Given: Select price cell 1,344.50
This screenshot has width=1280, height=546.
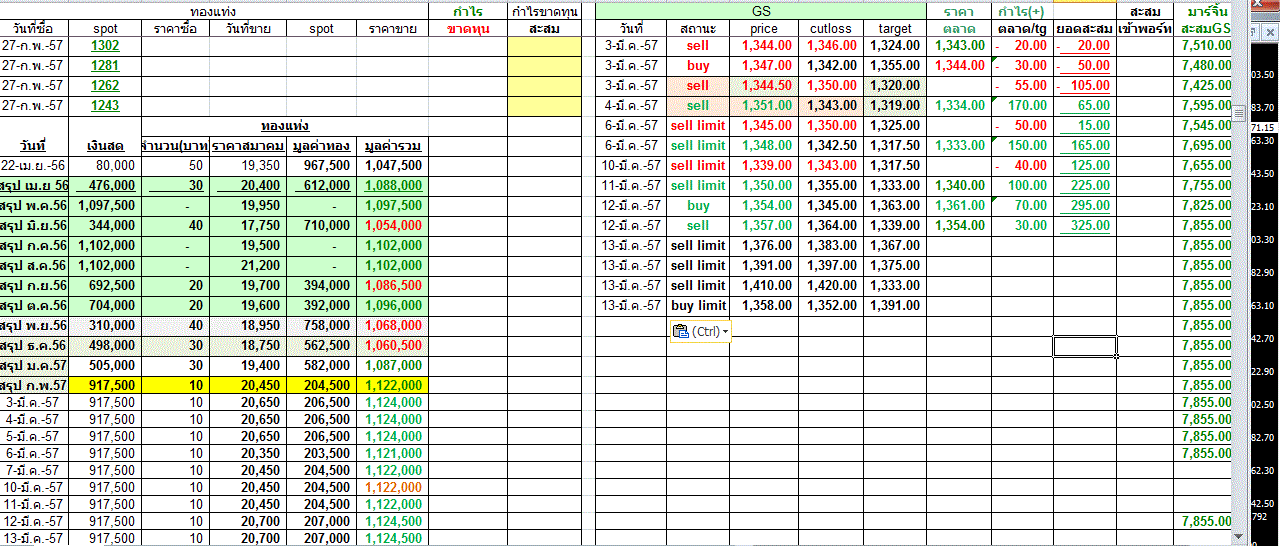Looking at the screenshot, I should pyautogui.click(x=764, y=86).
